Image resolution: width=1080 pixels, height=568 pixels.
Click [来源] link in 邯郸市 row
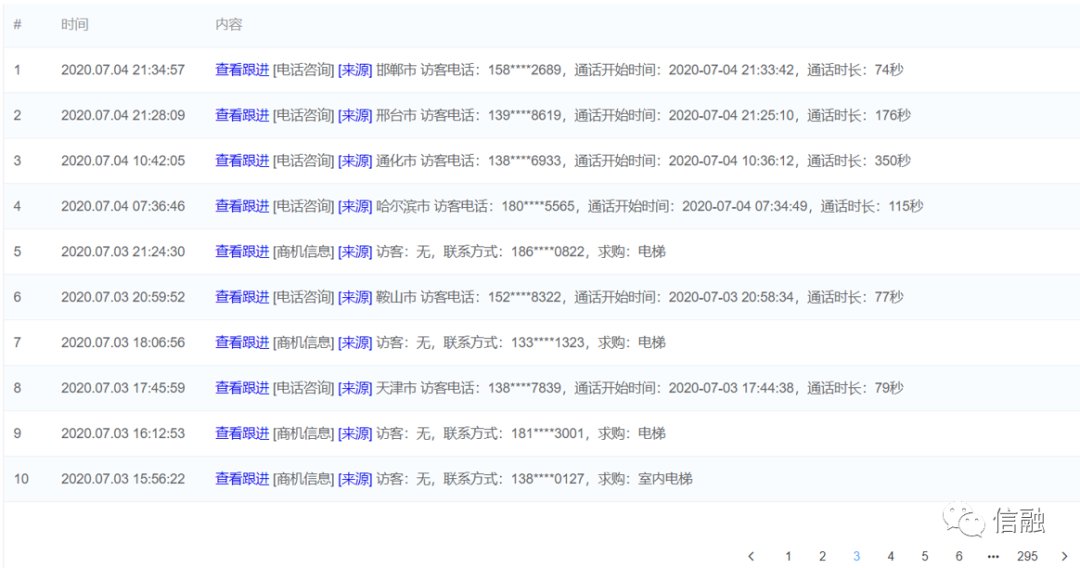coord(355,70)
